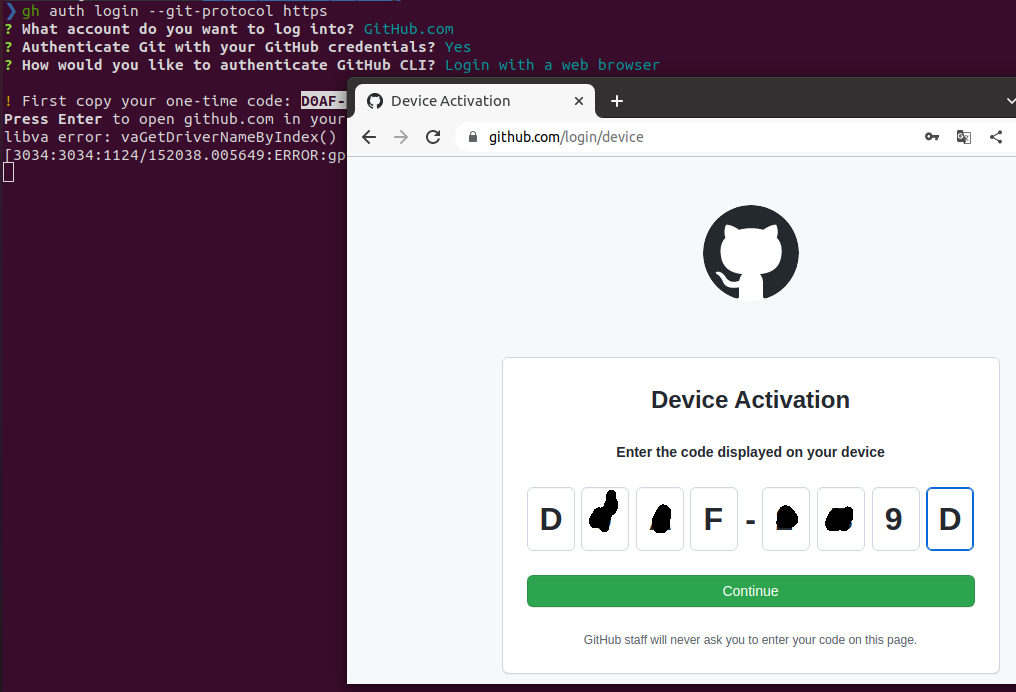Click 'Enter the code displayed on your device'
The width and height of the screenshot is (1016, 692).
click(750, 452)
